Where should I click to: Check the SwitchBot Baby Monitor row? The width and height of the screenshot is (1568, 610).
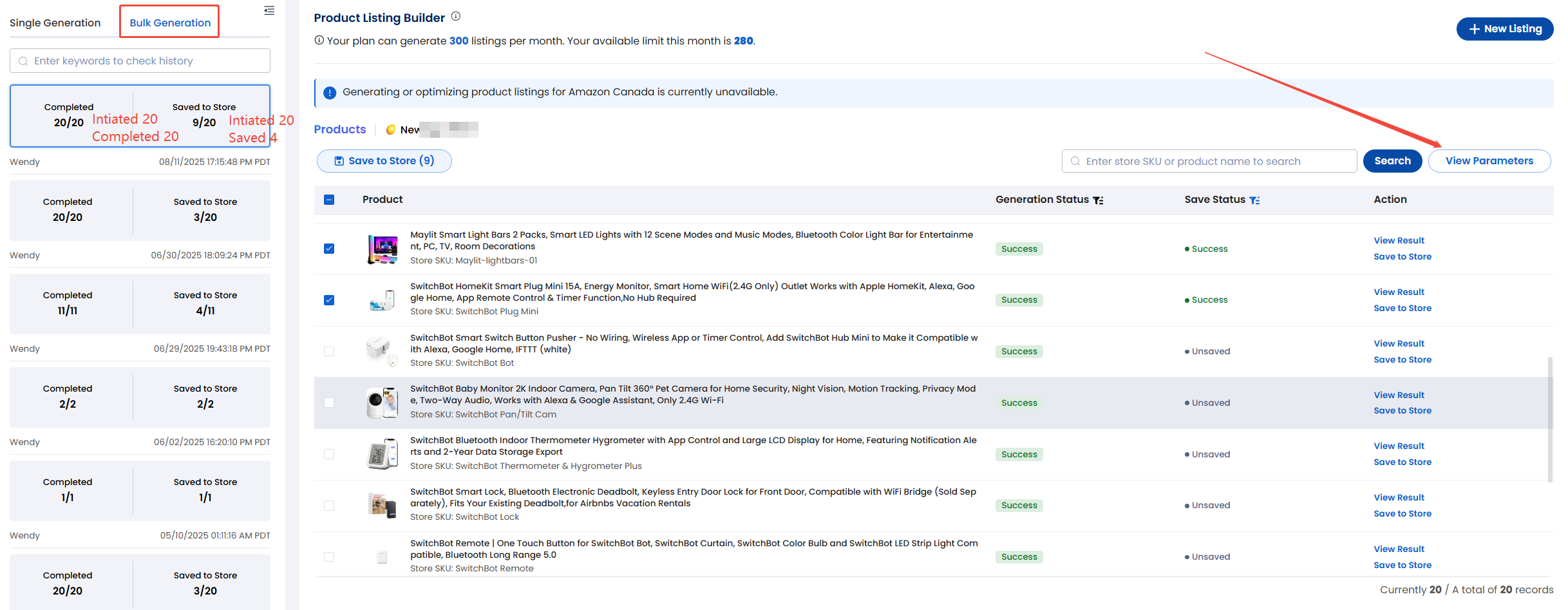click(329, 403)
